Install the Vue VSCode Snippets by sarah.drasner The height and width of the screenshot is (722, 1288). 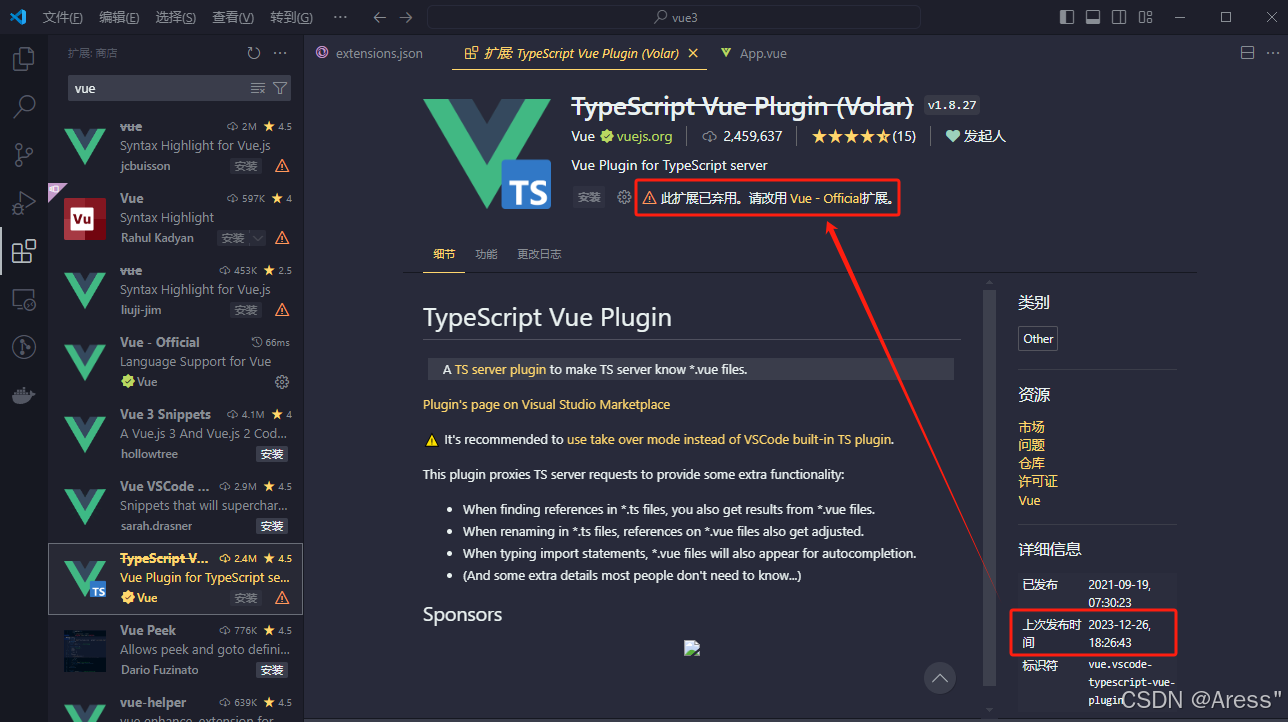point(272,526)
